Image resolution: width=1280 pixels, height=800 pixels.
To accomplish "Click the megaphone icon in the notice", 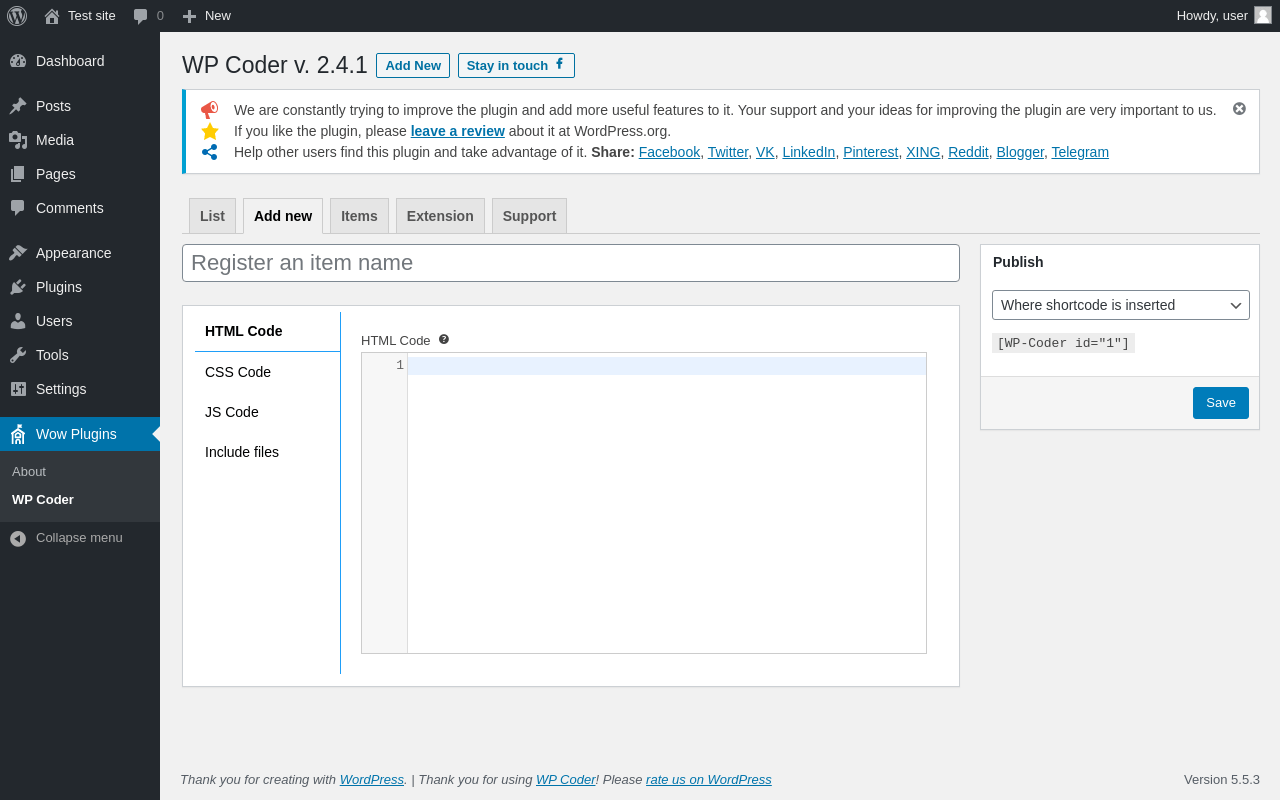I will coord(209,110).
